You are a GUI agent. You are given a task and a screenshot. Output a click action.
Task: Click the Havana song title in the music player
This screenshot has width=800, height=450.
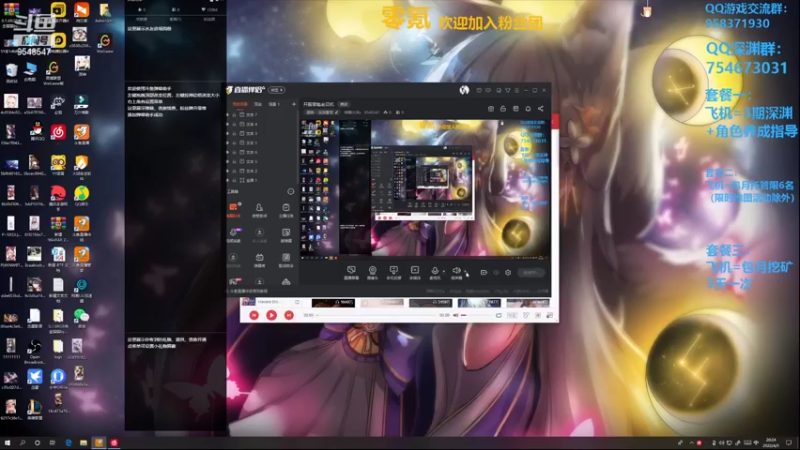(x=268, y=302)
